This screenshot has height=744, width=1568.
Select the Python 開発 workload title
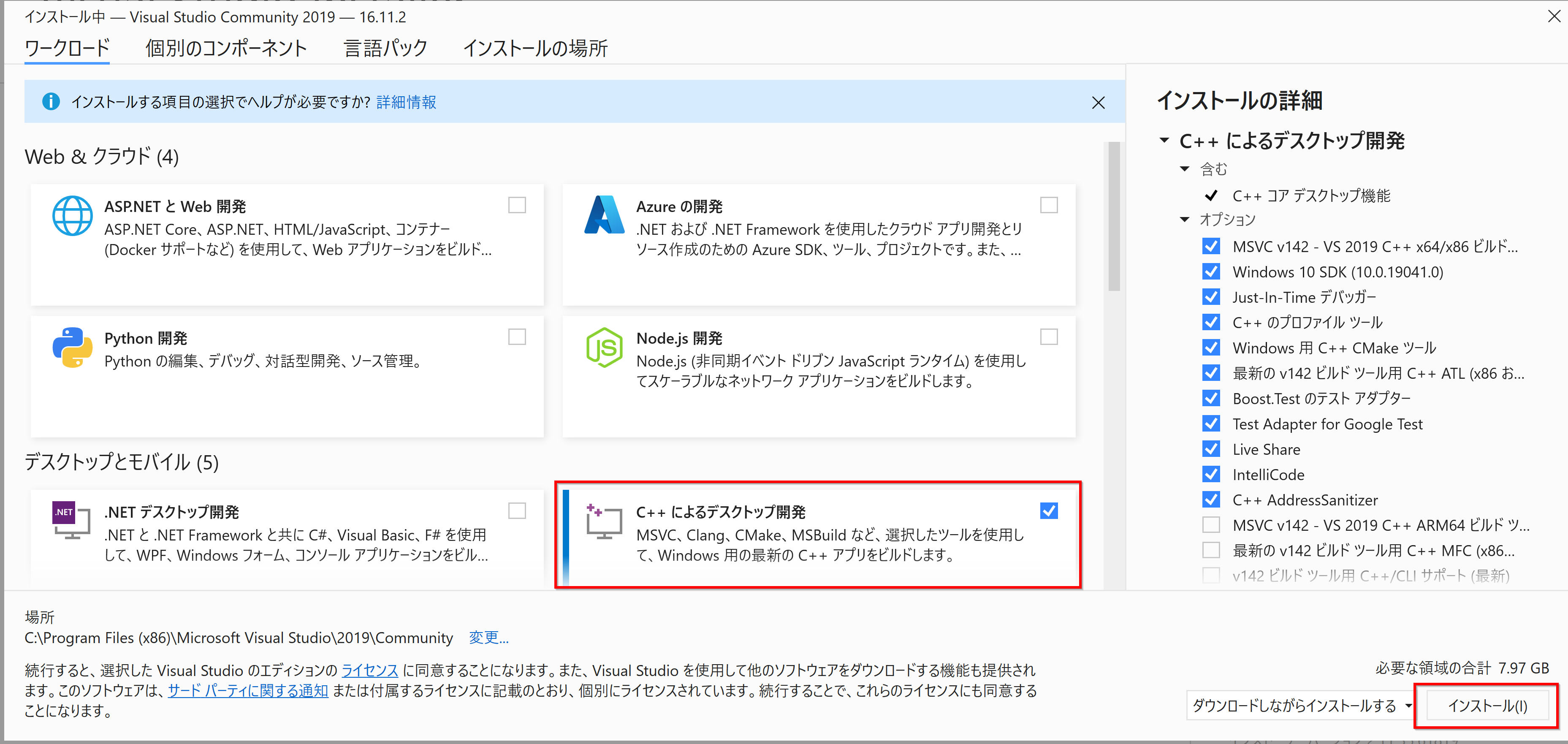[146, 338]
